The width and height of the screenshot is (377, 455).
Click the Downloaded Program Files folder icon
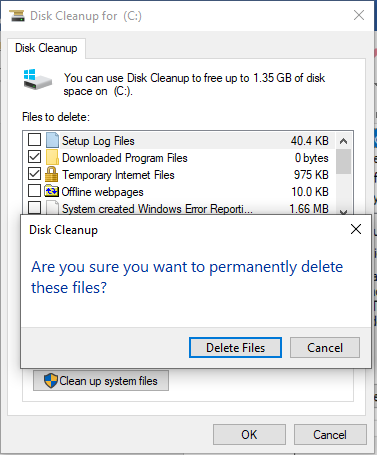click(x=52, y=157)
